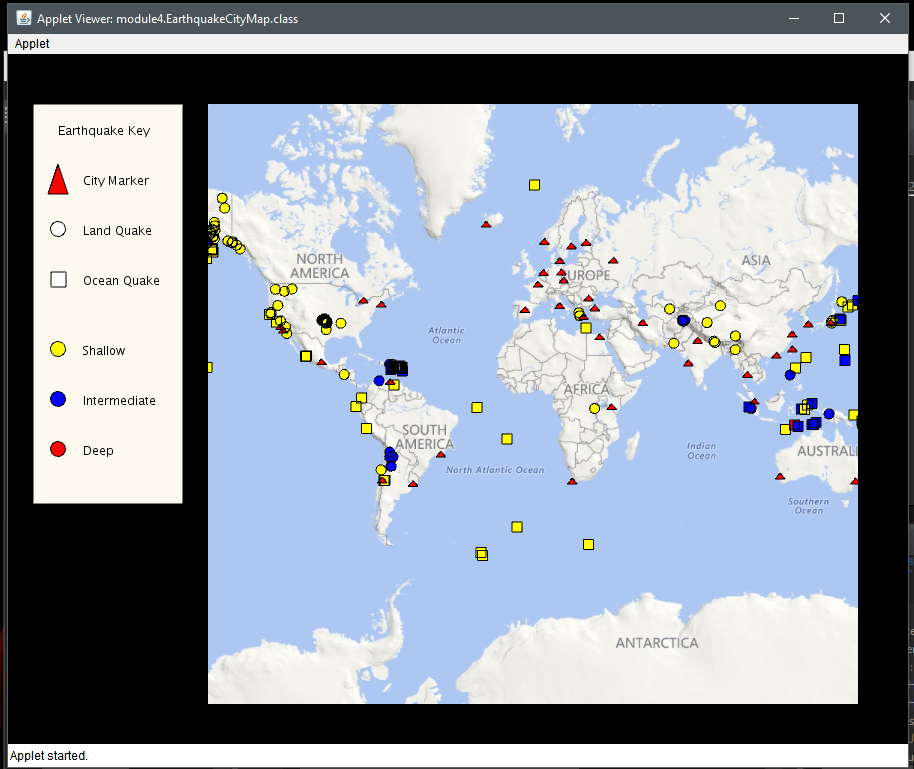
Task: Click the yellow square marker in the southern Atlantic
Action: [516, 526]
